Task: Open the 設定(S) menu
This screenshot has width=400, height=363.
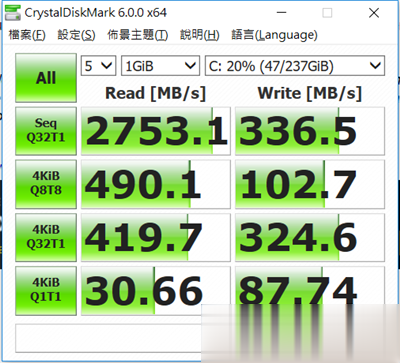Action: click(x=76, y=35)
